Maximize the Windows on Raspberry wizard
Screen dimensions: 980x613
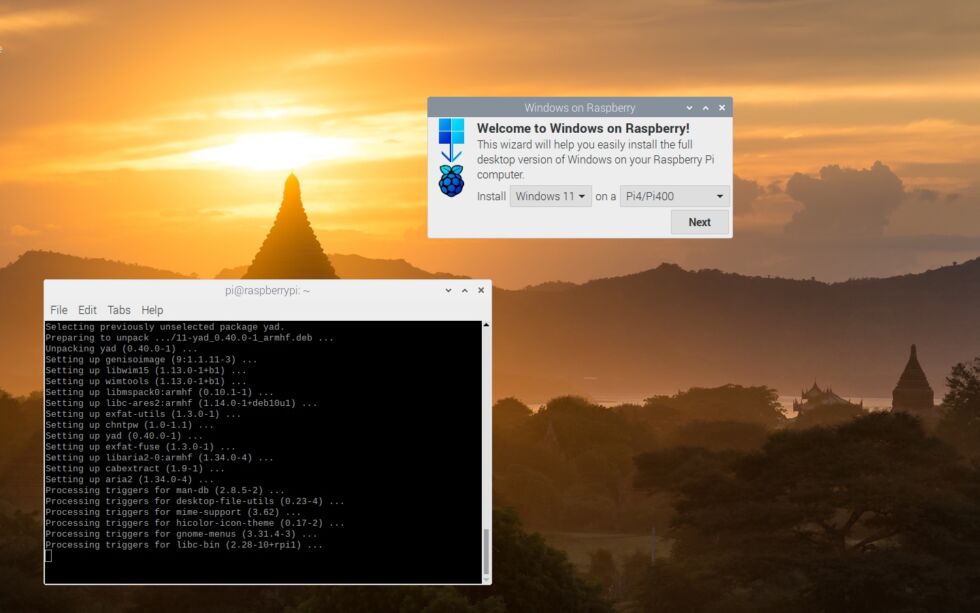(706, 107)
